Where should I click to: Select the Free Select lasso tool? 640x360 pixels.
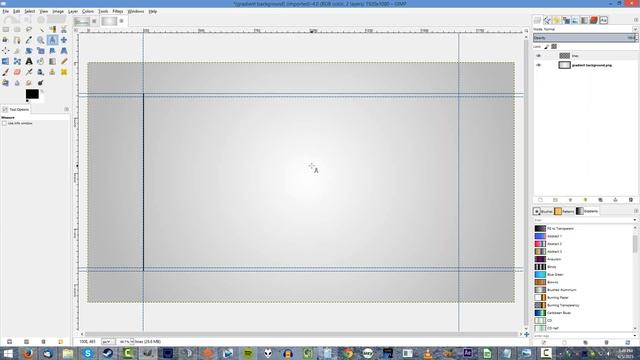coord(29,29)
